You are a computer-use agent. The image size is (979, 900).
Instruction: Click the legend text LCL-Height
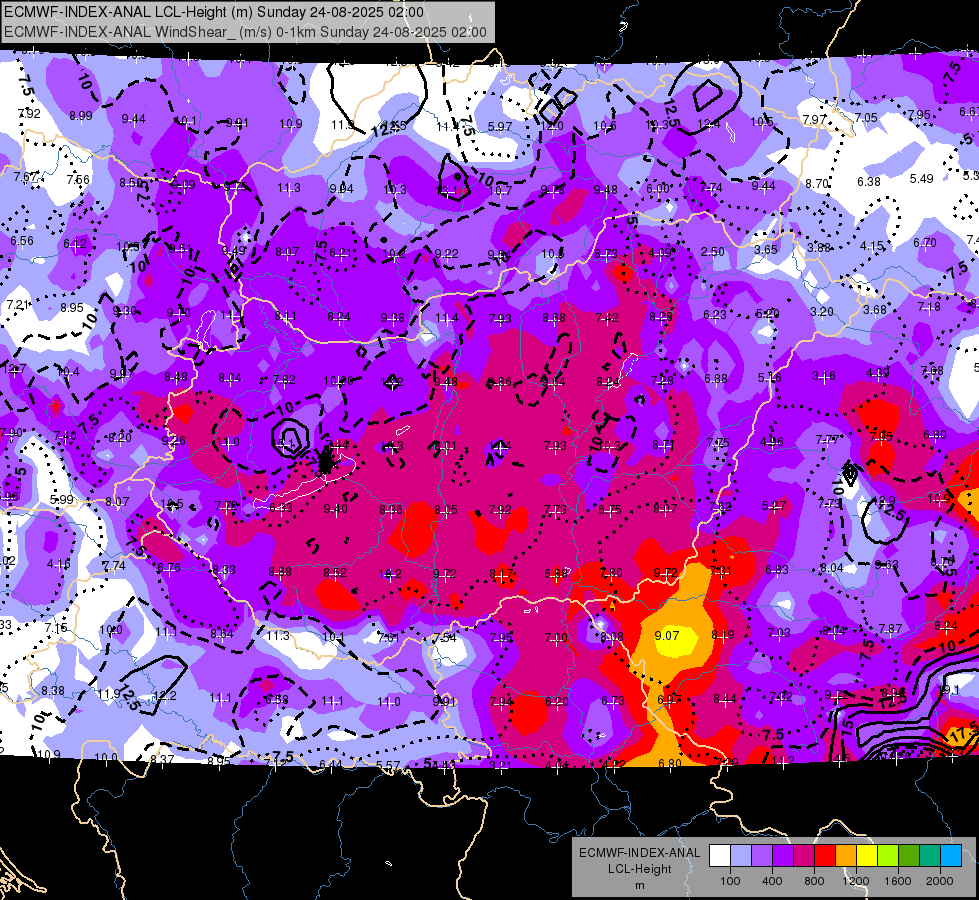point(639,869)
